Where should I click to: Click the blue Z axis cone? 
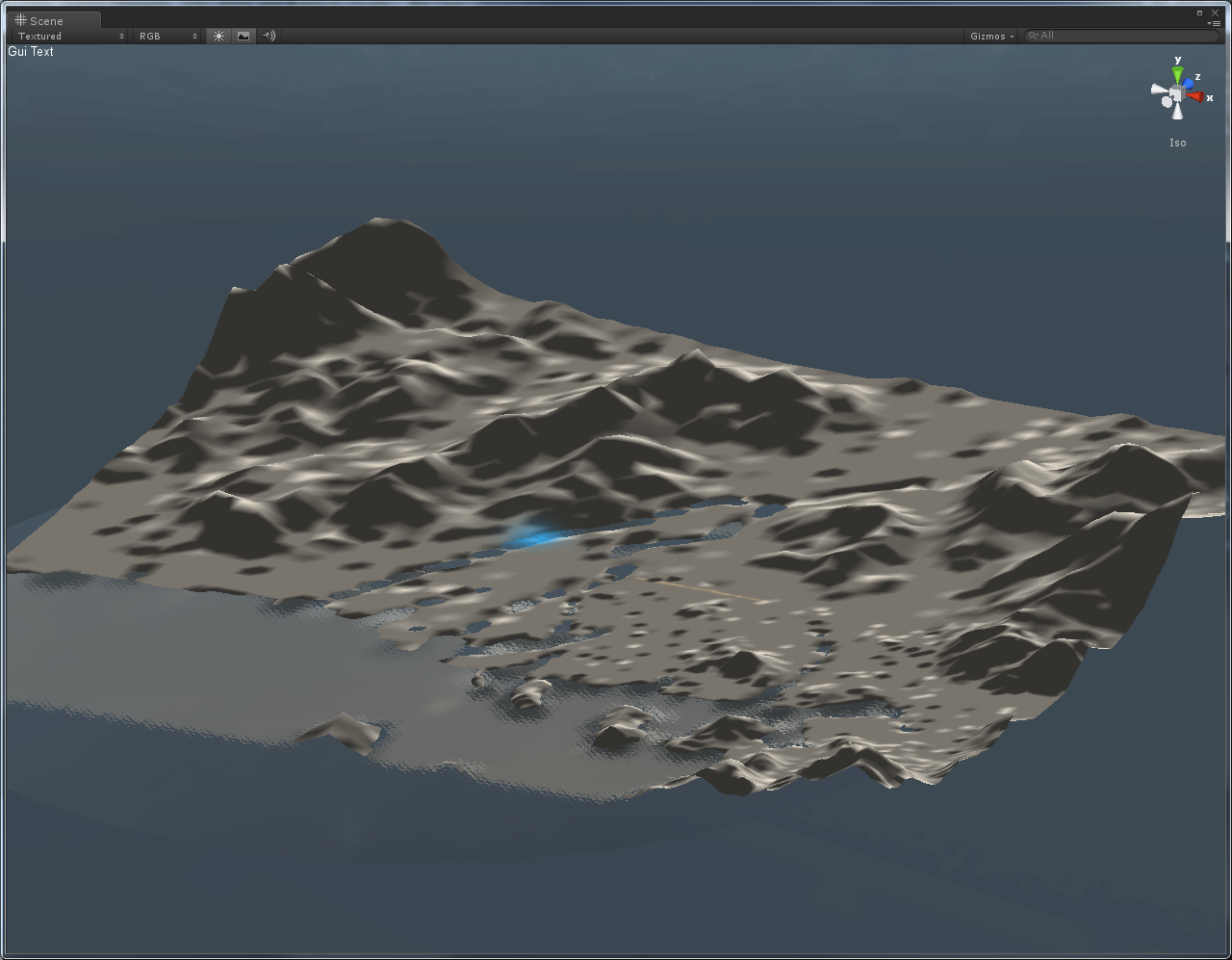[x=1189, y=84]
